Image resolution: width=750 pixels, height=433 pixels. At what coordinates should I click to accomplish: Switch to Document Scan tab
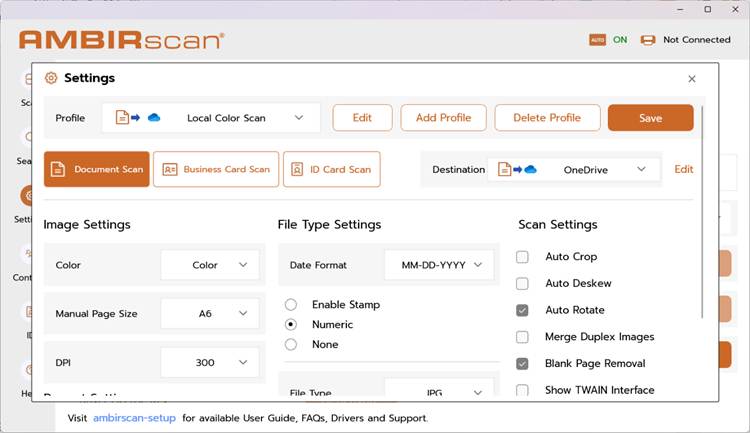click(97, 169)
